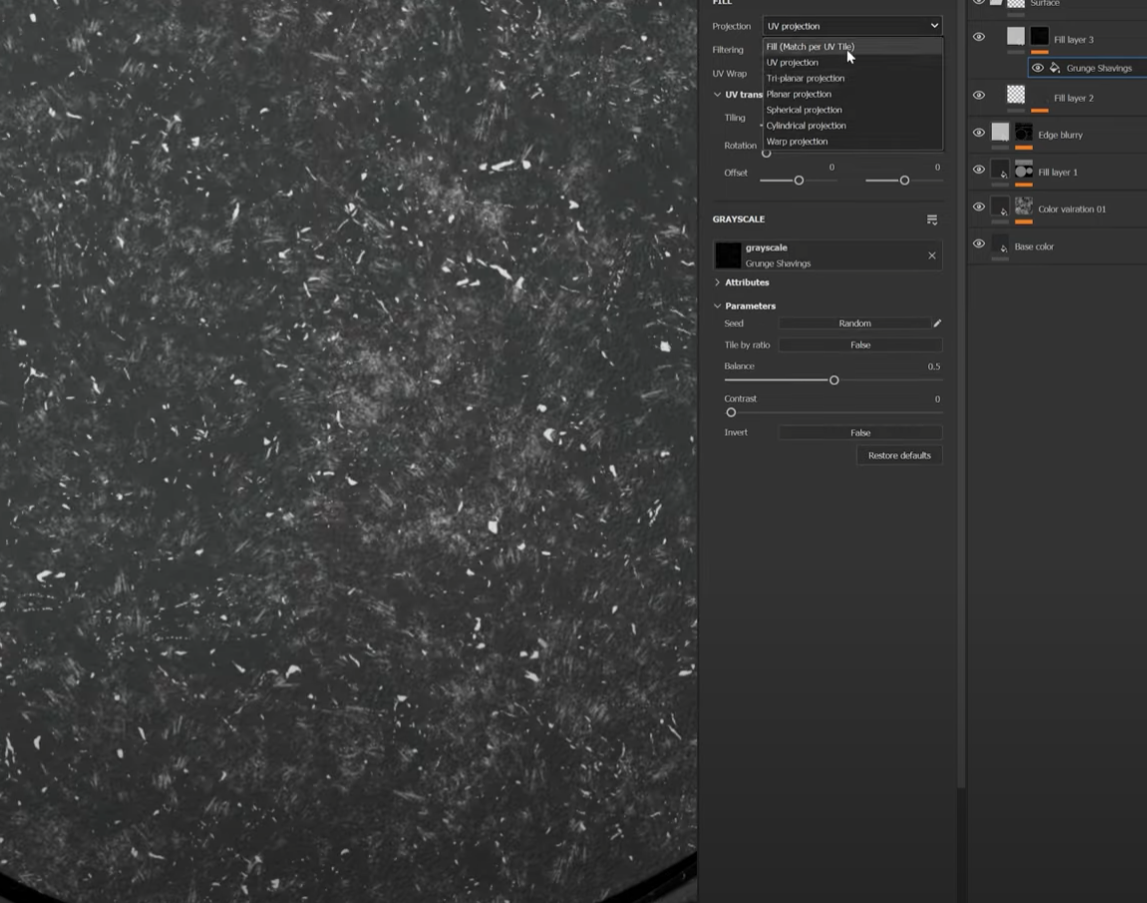Screen dimensions: 1147x903
Task: Open the Grayscale section options icon
Action: click(932, 220)
